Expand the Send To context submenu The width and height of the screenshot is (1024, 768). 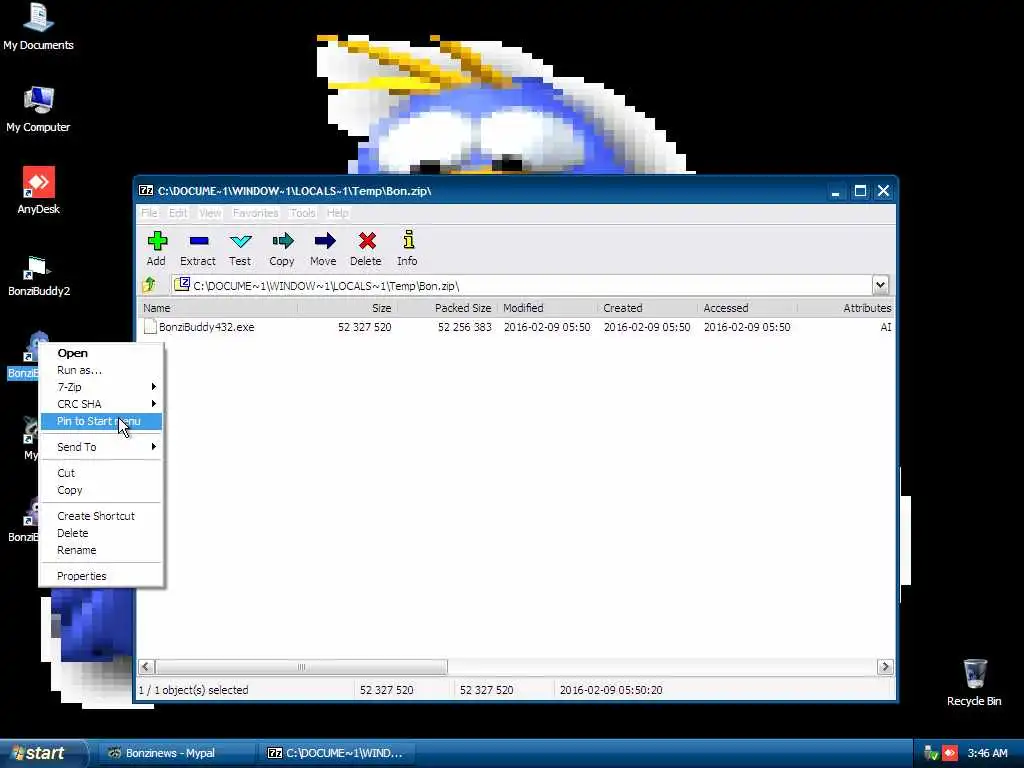(101, 447)
